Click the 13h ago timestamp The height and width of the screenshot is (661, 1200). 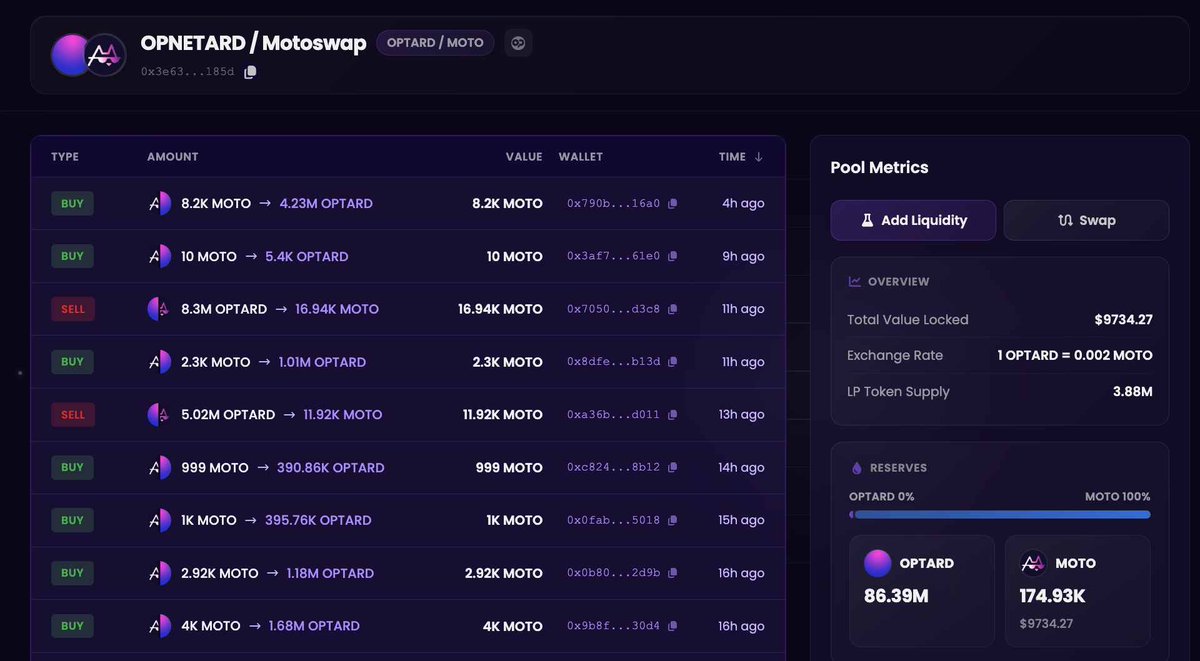pos(741,414)
